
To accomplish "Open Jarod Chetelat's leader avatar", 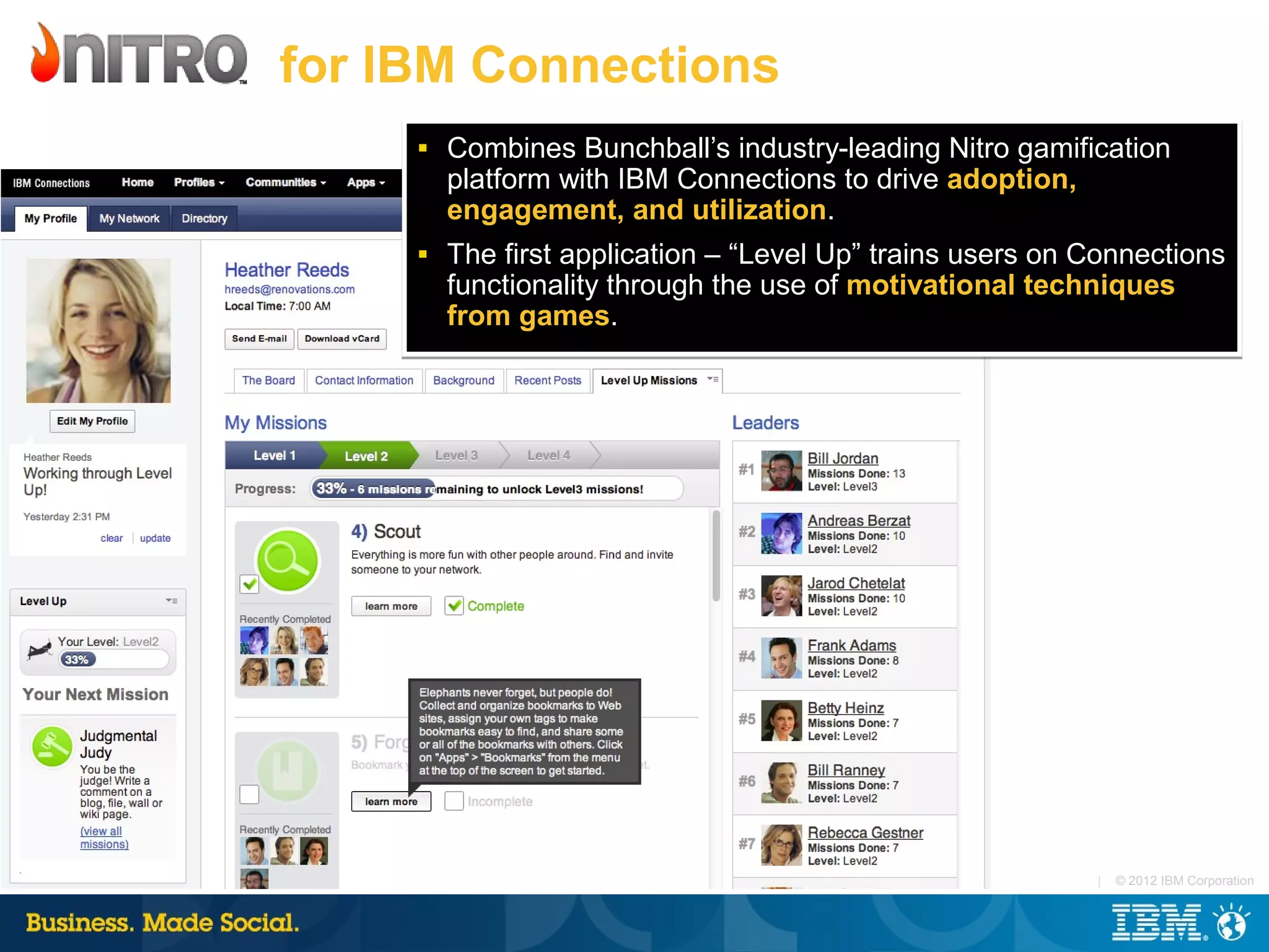I will pos(781,596).
